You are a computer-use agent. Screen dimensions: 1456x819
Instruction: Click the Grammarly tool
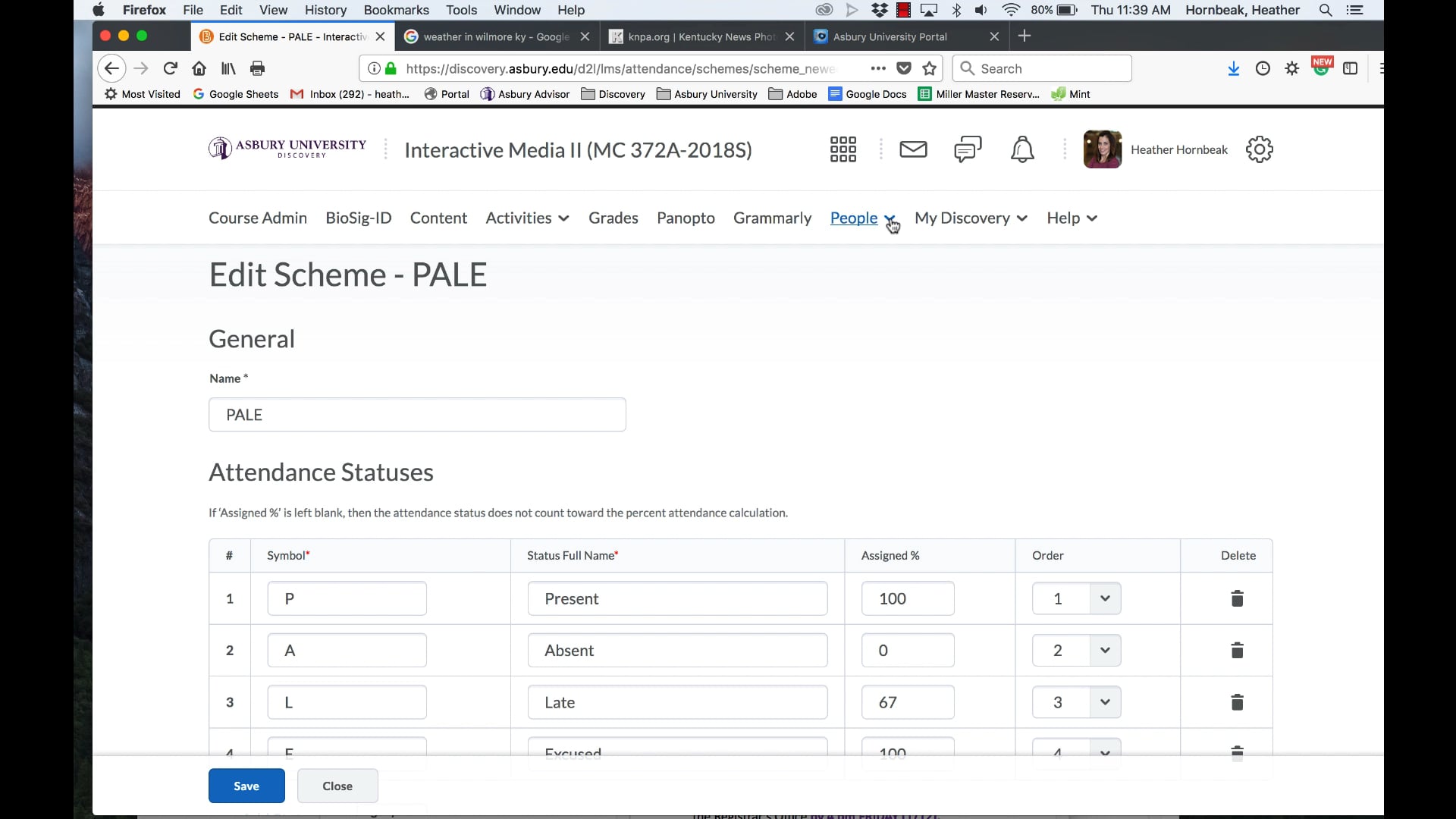click(772, 217)
